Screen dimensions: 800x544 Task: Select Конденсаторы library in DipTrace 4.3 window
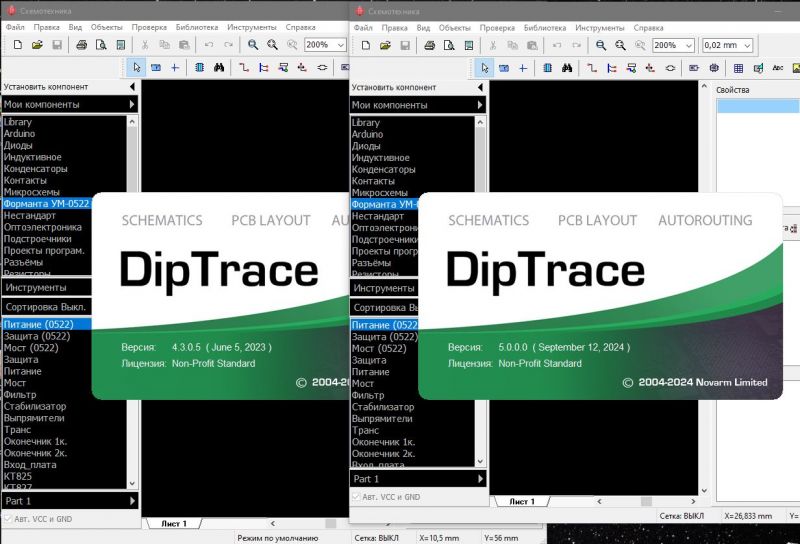(x=35, y=168)
